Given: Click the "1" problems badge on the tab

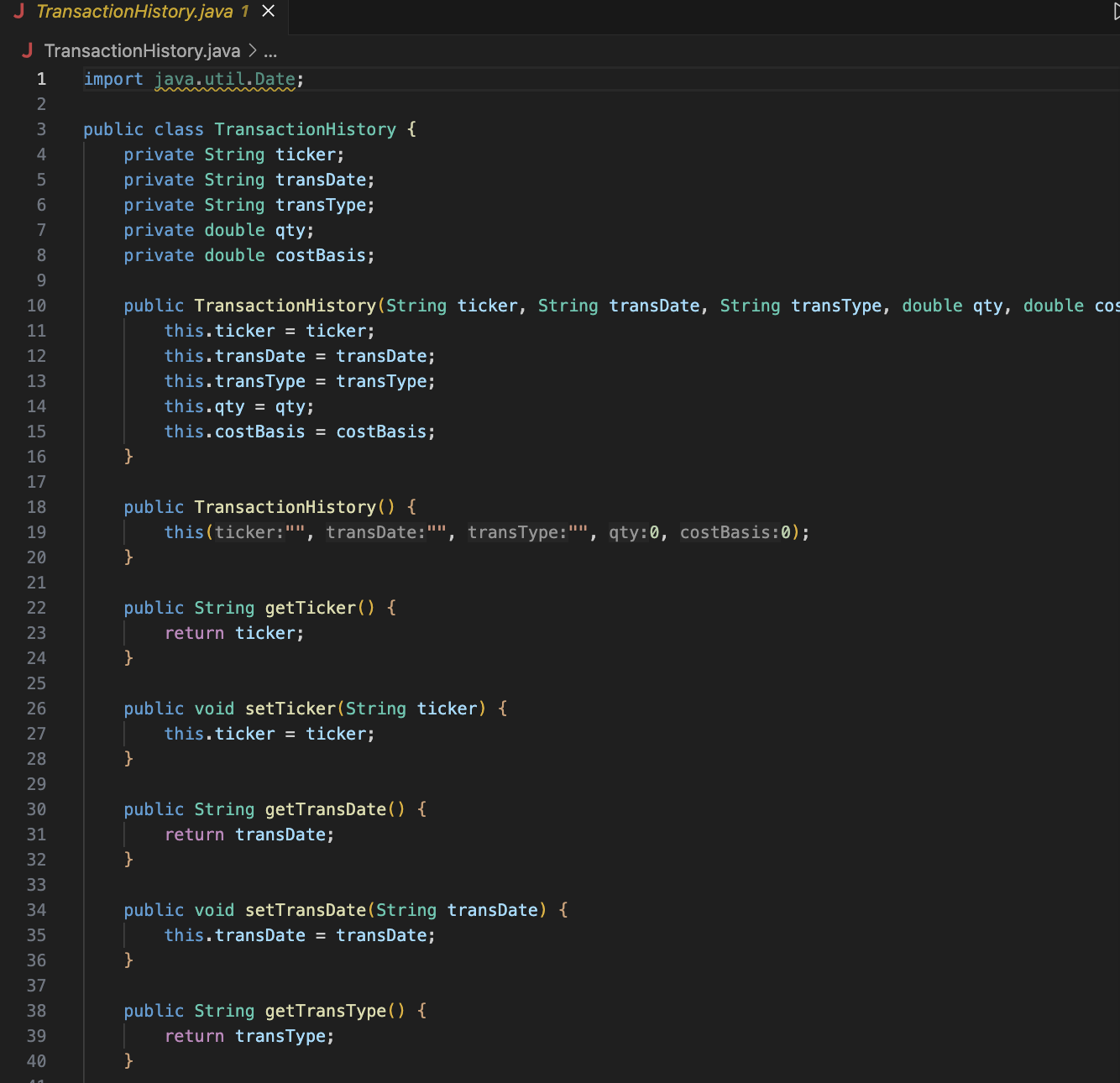Looking at the screenshot, I should [246, 12].
